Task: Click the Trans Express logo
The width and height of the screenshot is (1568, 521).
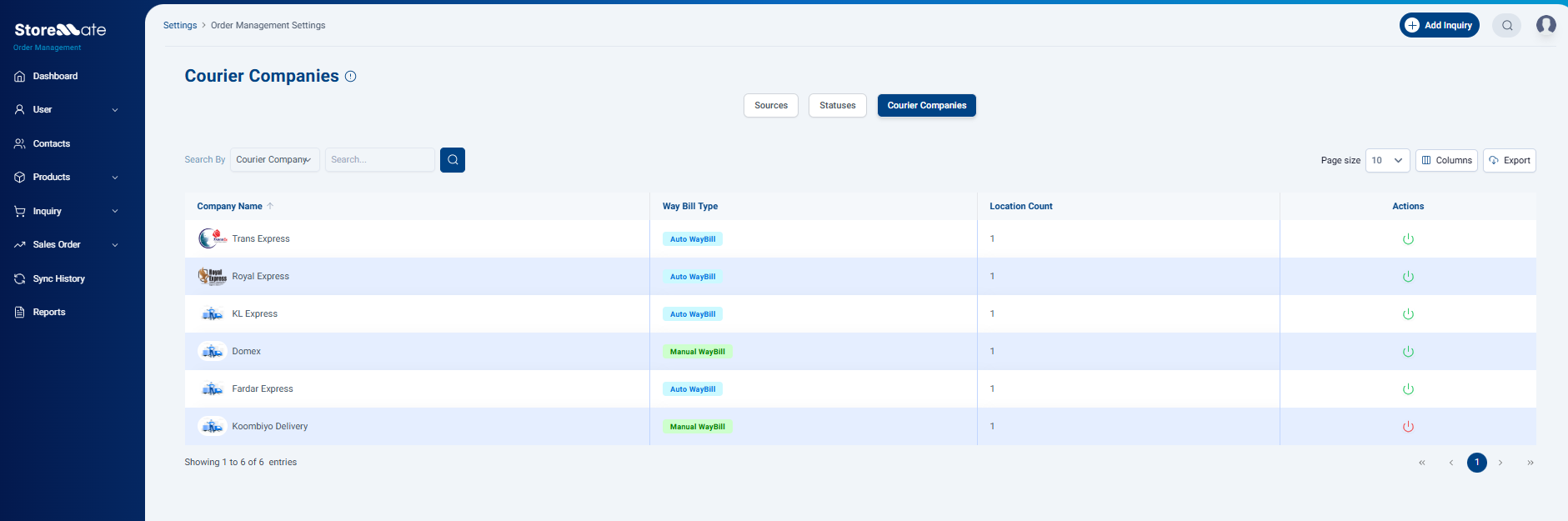Action: (213, 239)
